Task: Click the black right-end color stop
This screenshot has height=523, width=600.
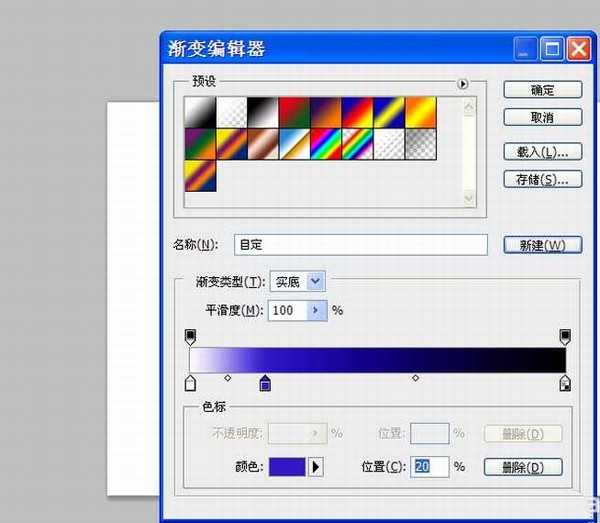Action: coord(565,384)
